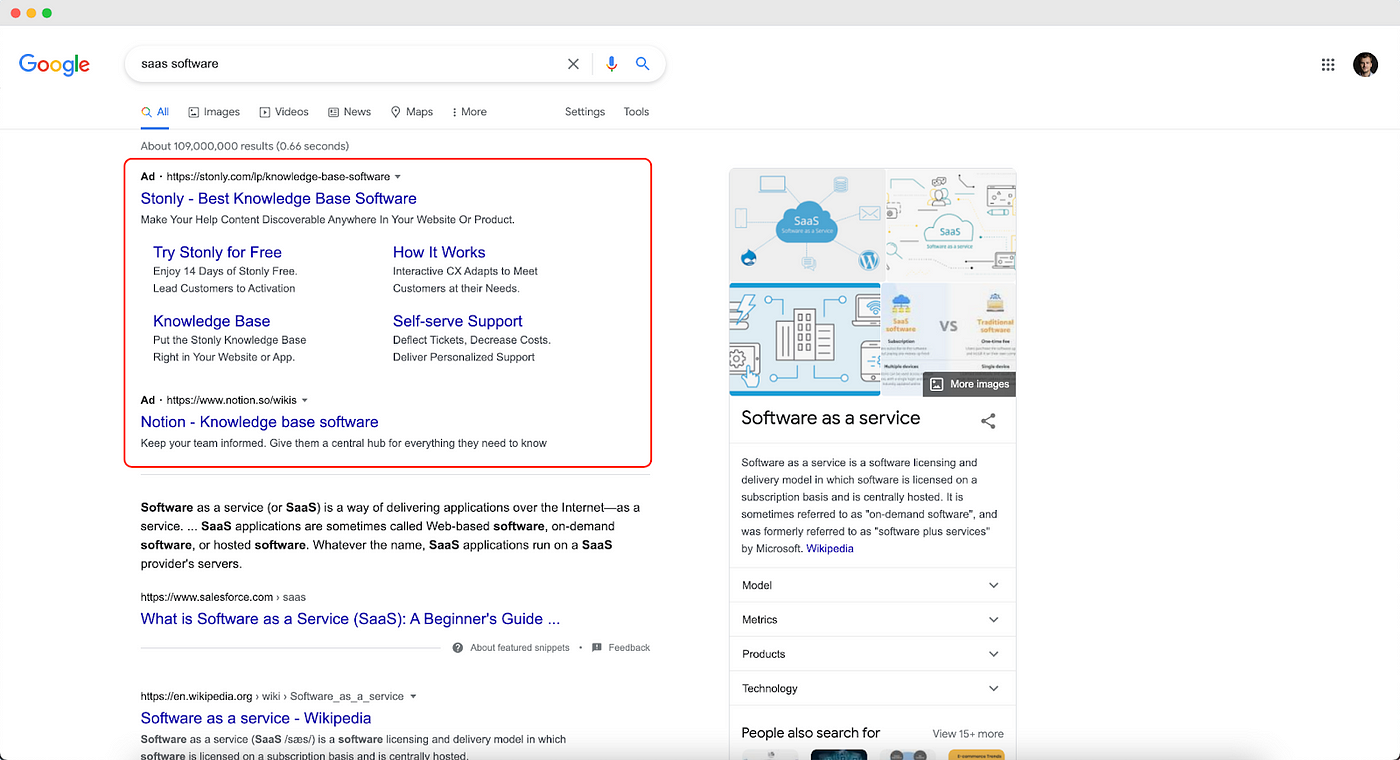1400x760 pixels.
Task: Open the More search categories menu
Action: coord(469,112)
